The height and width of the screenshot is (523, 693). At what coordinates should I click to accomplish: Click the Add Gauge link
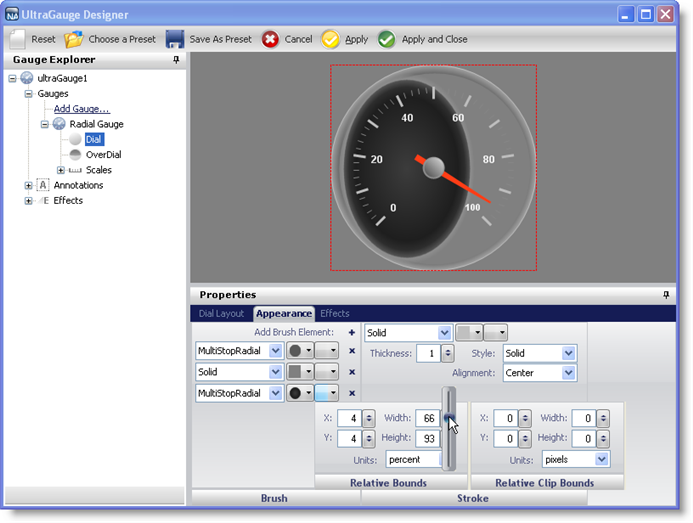coord(82,109)
